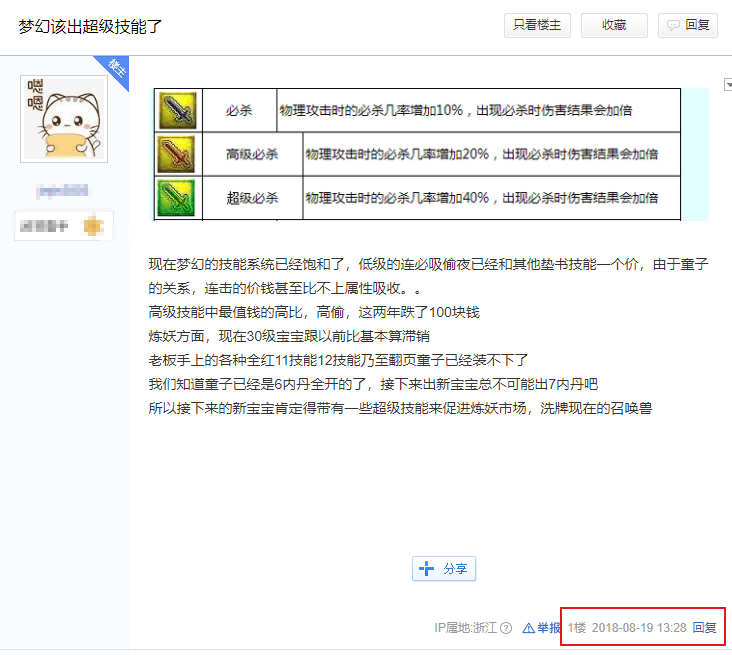The height and width of the screenshot is (655, 732).
Task: Click the post timestamp 2018-08-19 13:28
Action: coord(638,628)
